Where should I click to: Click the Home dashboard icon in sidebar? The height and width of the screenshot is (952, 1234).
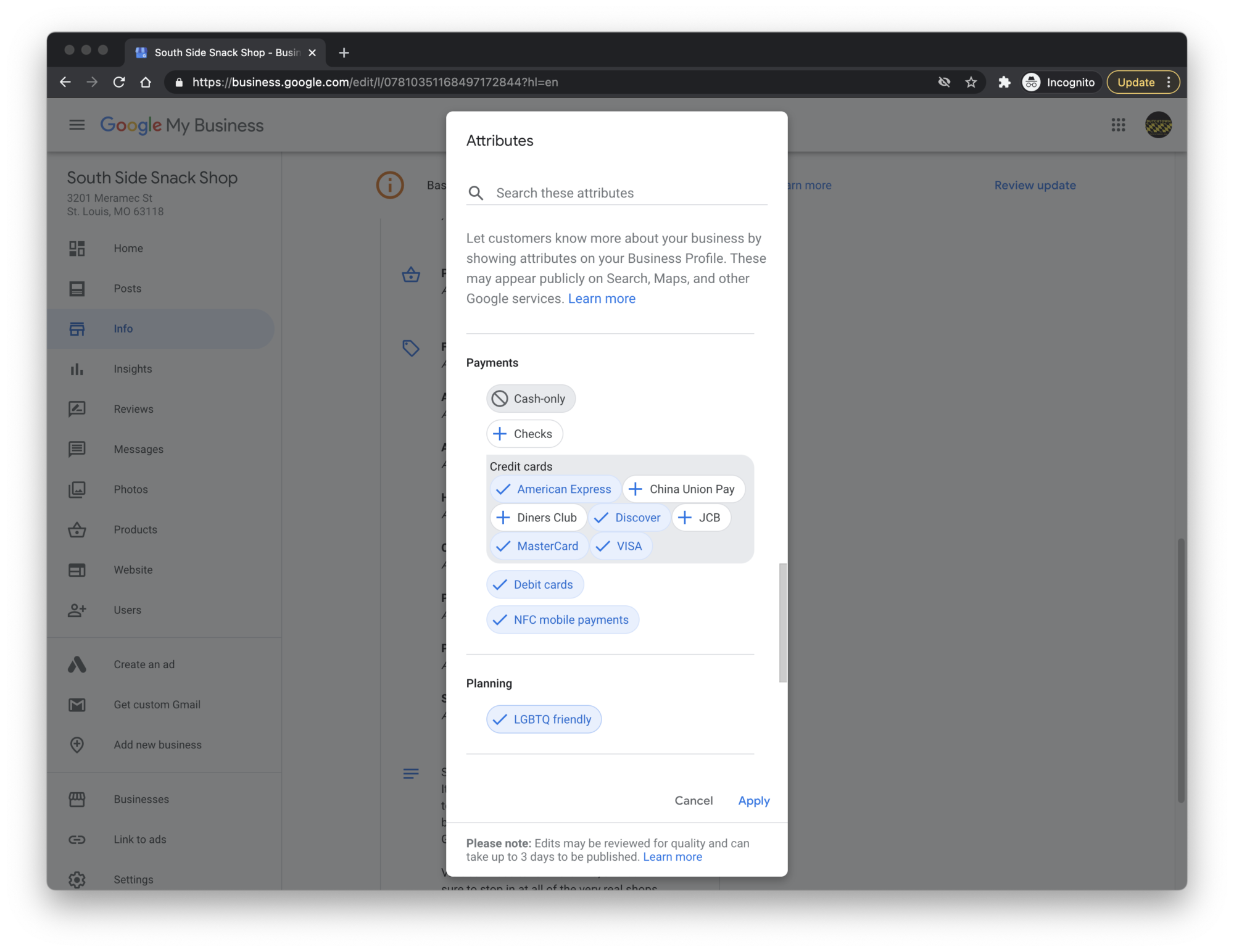77,249
